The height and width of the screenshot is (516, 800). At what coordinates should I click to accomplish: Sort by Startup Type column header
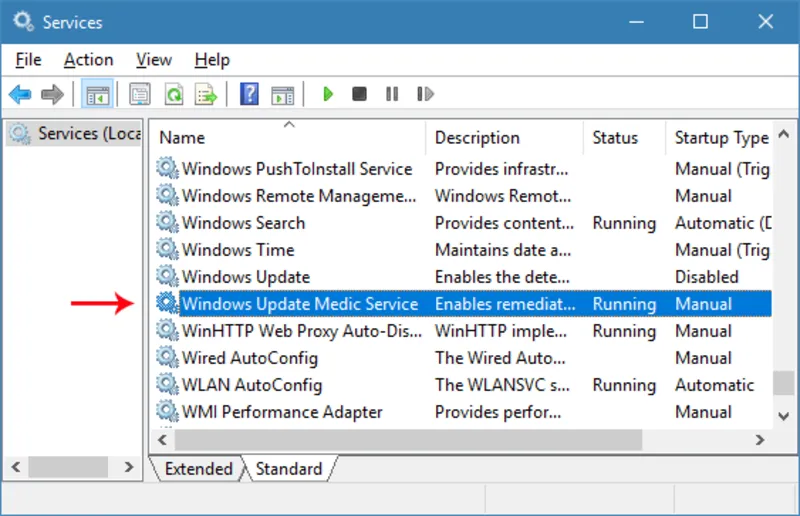click(x=720, y=138)
